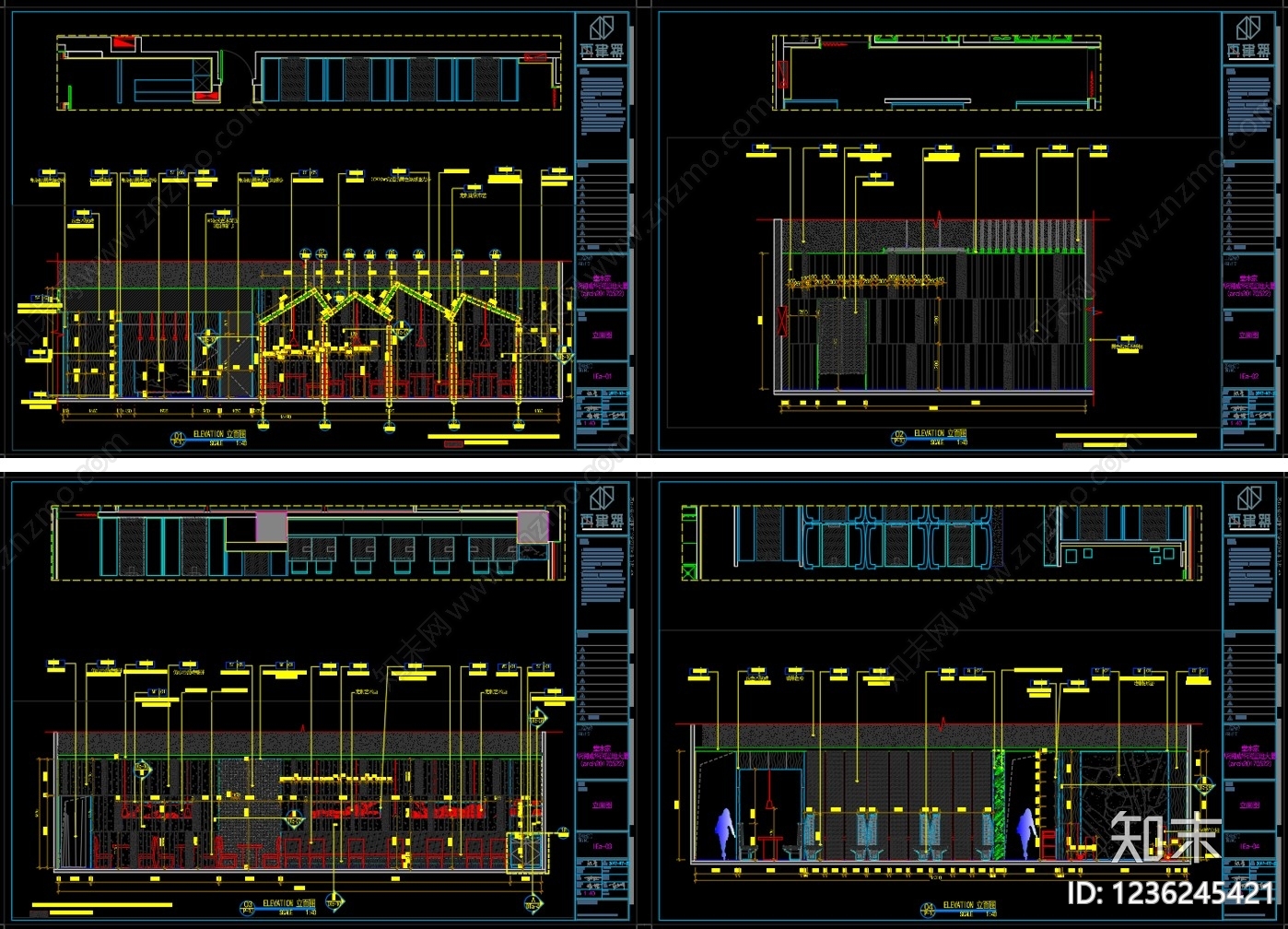Click the company logo on elevation 03 sheet
The height and width of the screenshot is (929, 1288).
tap(603, 507)
